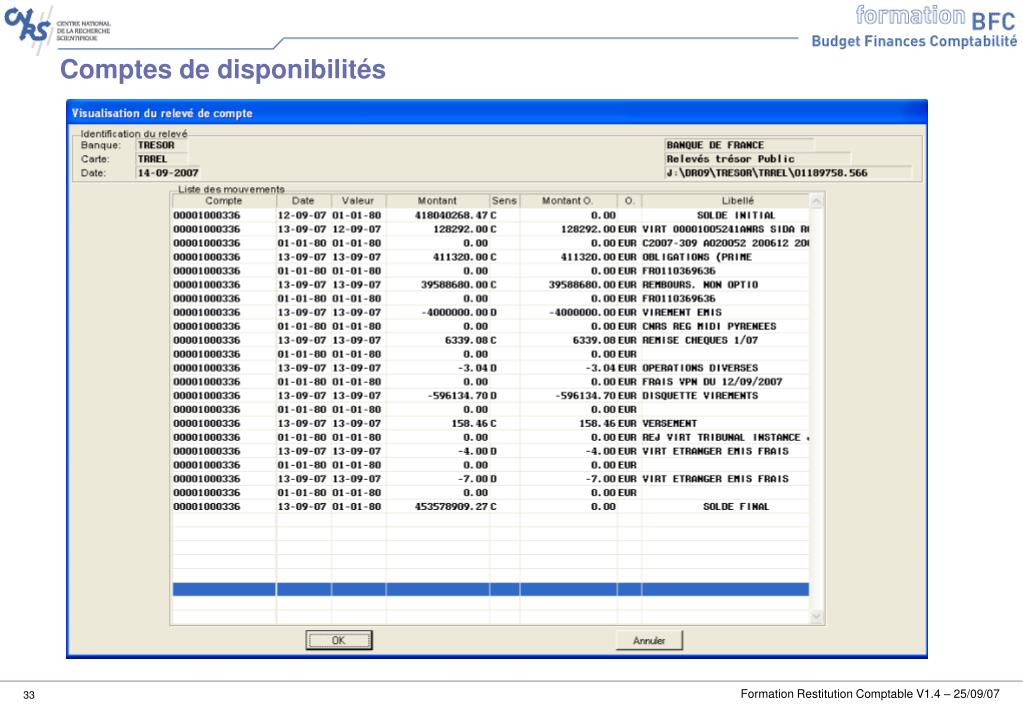Click Montant value -4.00
This screenshot has width=1023, height=708.
[473, 451]
